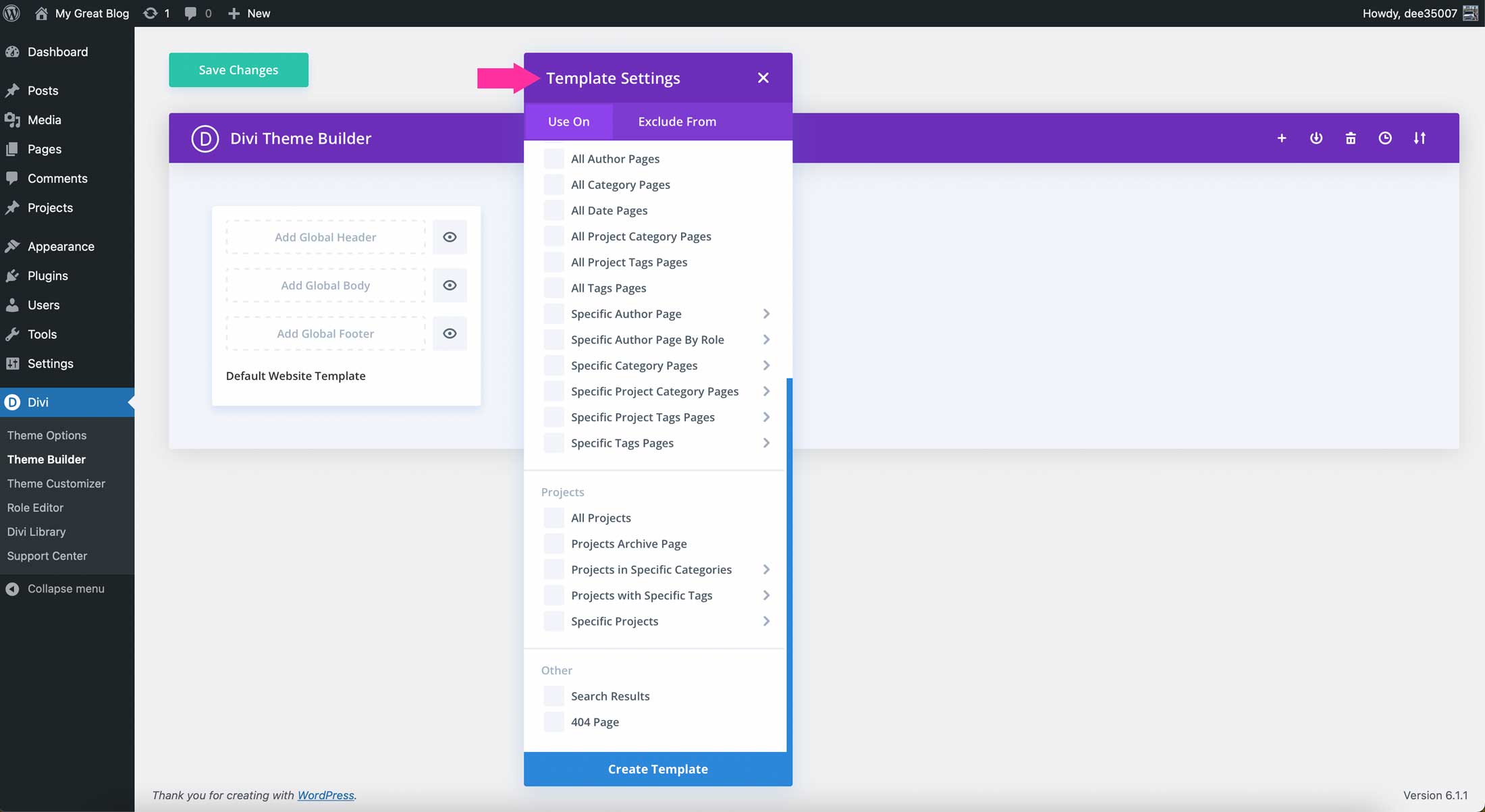The height and width of the screenshot is (812, 1485).
Task: Expand Specific Tags Pages chevron
Action: (766, 443)
